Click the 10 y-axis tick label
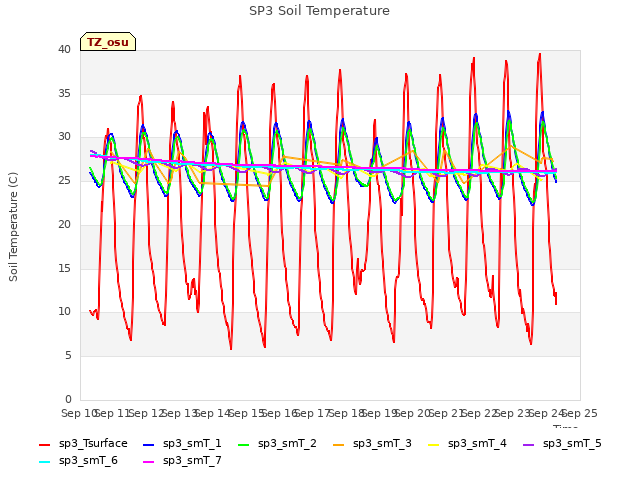The width and height of the screenshot is (640, 480). pos(64,311)
